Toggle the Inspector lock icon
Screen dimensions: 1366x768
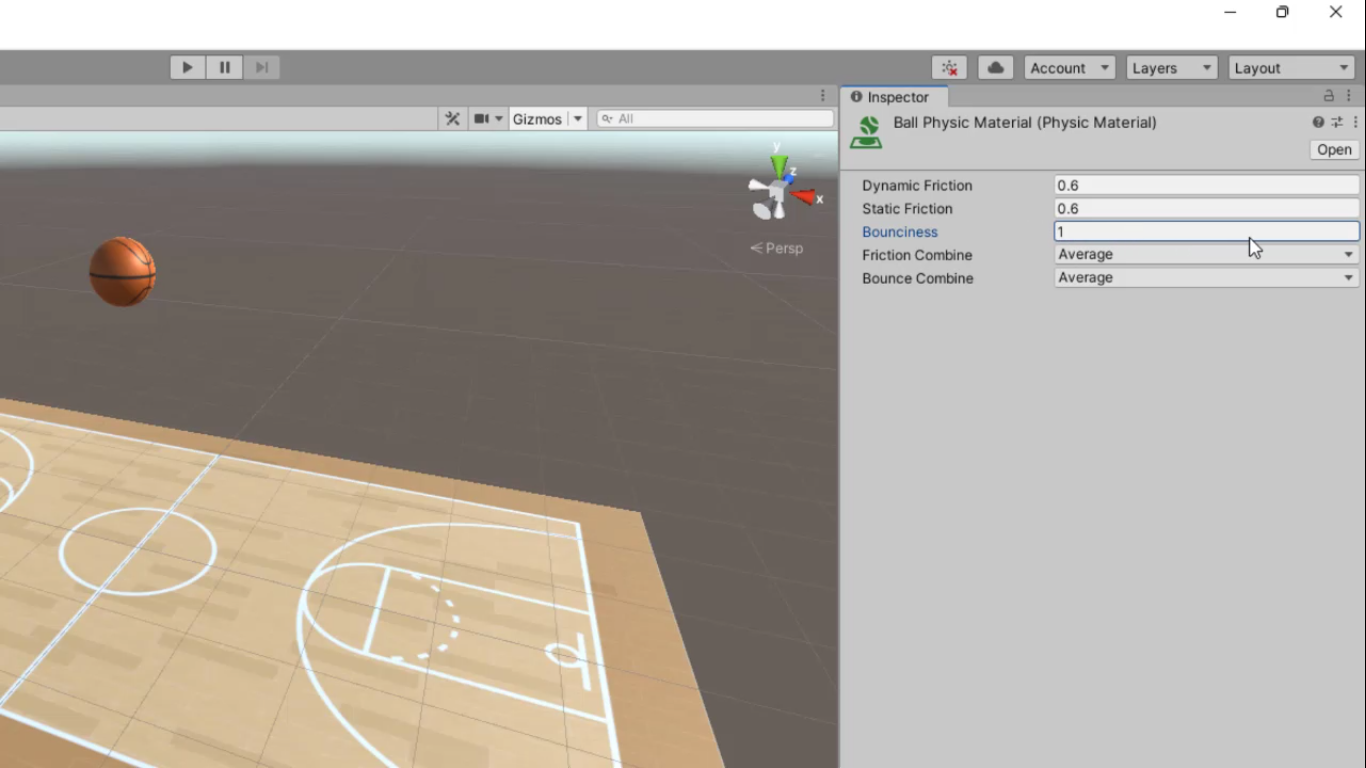[1329, 96]
